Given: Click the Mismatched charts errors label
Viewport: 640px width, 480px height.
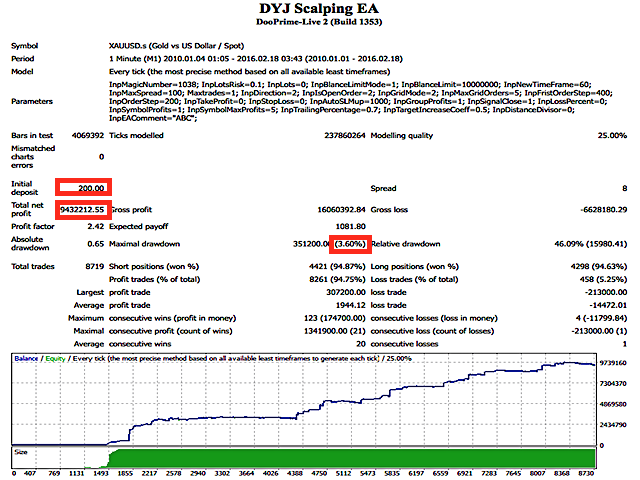Looking at the screenshot, I should point(33,157).
